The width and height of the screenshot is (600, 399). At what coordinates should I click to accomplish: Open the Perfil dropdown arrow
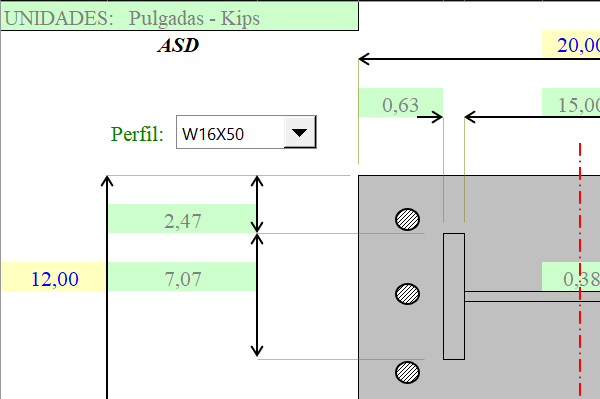point(300,132)
